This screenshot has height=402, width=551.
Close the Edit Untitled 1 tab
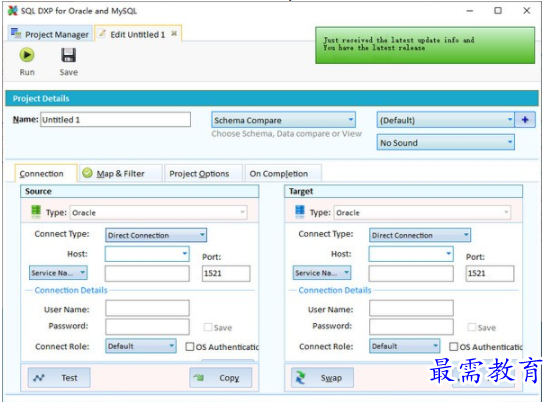(x=174, y=34)
